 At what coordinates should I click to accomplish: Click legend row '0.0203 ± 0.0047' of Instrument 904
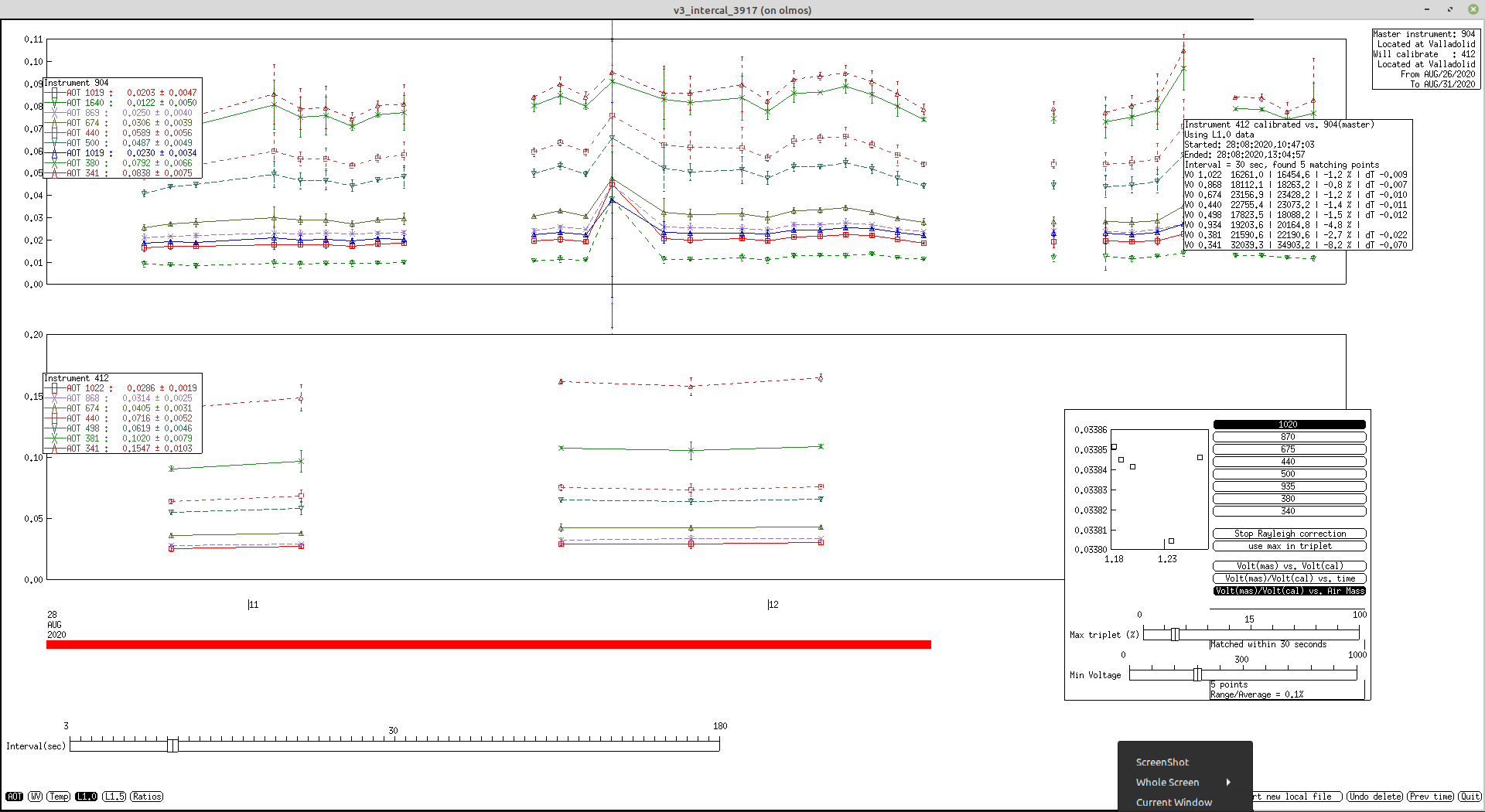click(123, 93)
